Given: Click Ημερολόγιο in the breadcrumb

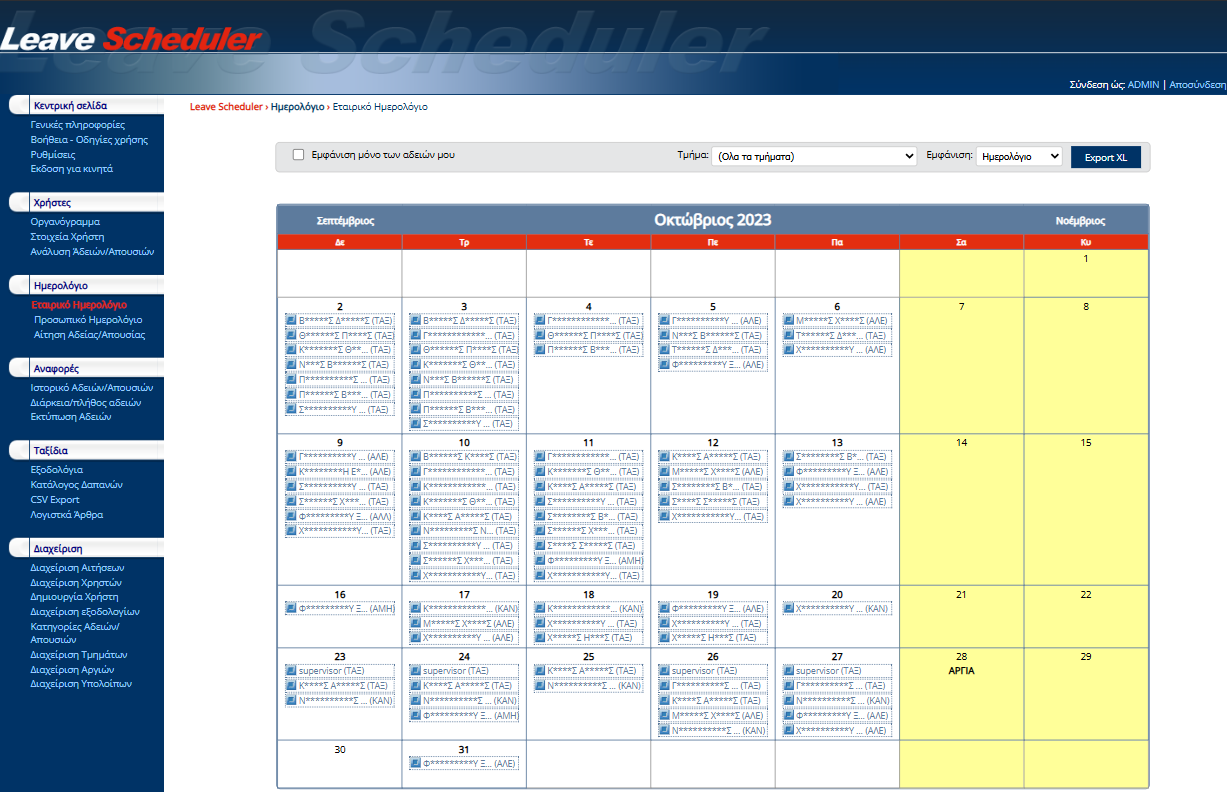Looking at the screenshot, I should pyautogui.click(x=297, y=106).
